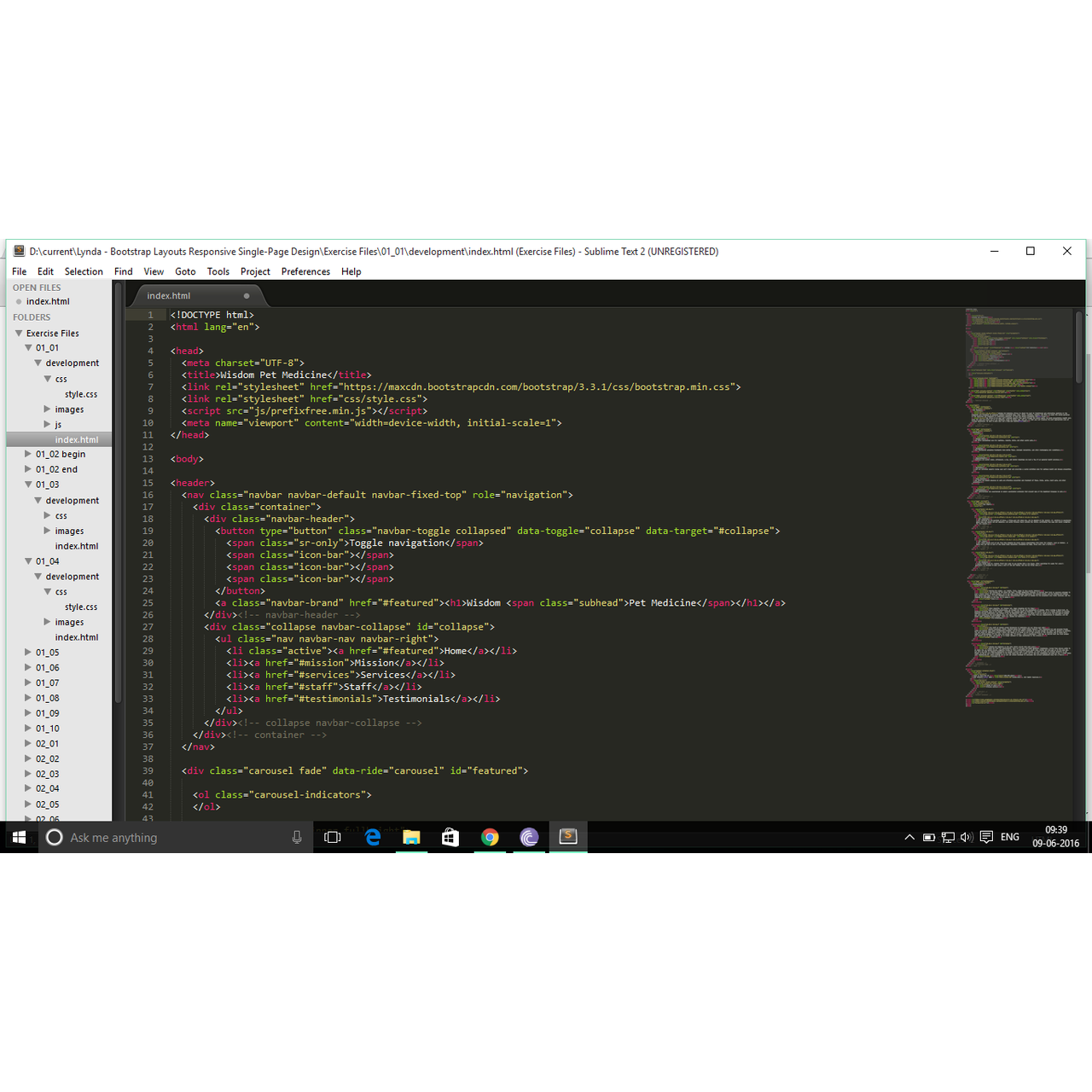1092x1092 pixels.
Task: Click the Cortana microphone icon
Action: coord(297,838)
